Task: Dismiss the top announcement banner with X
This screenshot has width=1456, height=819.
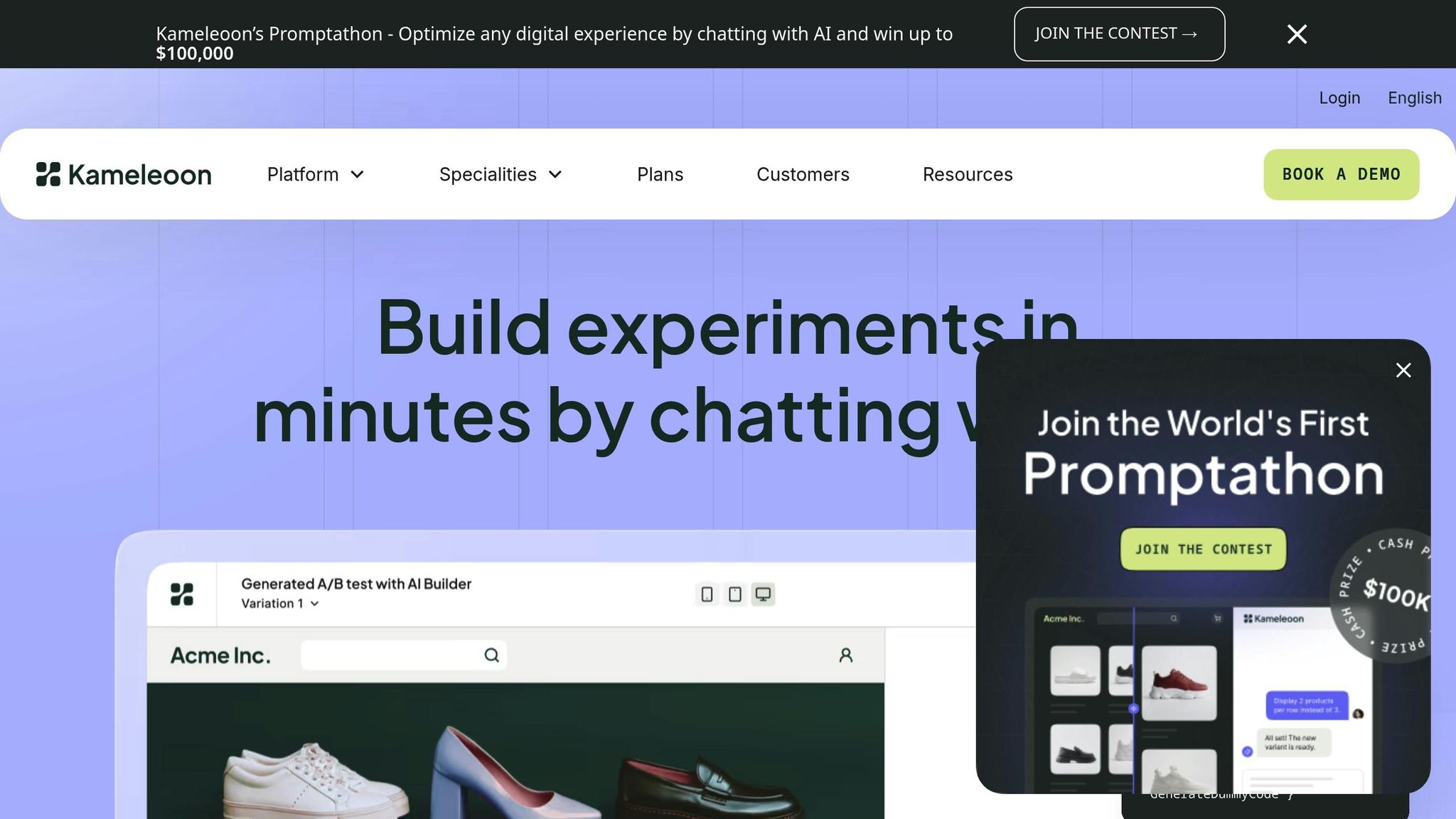Action: point(1297,34)
